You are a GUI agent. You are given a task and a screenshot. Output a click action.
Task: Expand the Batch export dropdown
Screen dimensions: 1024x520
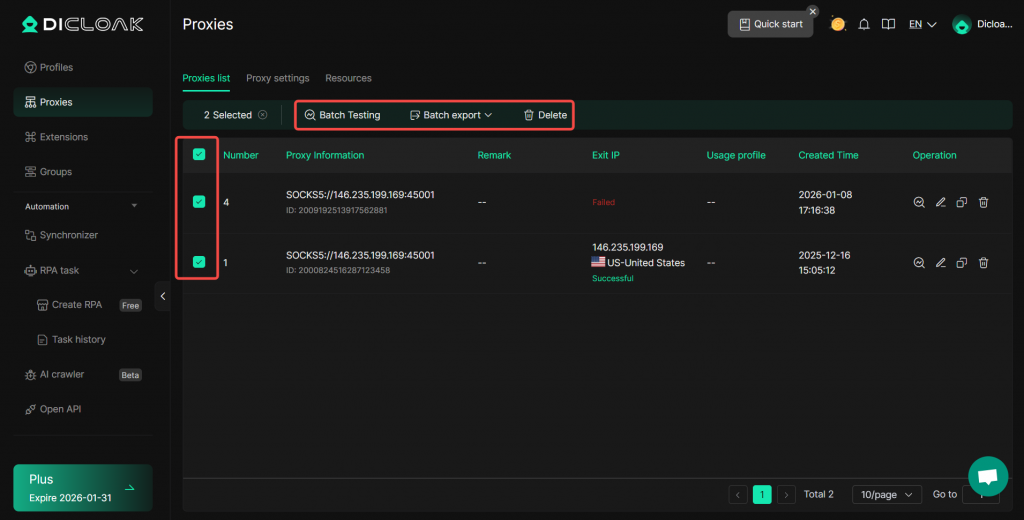452,115
